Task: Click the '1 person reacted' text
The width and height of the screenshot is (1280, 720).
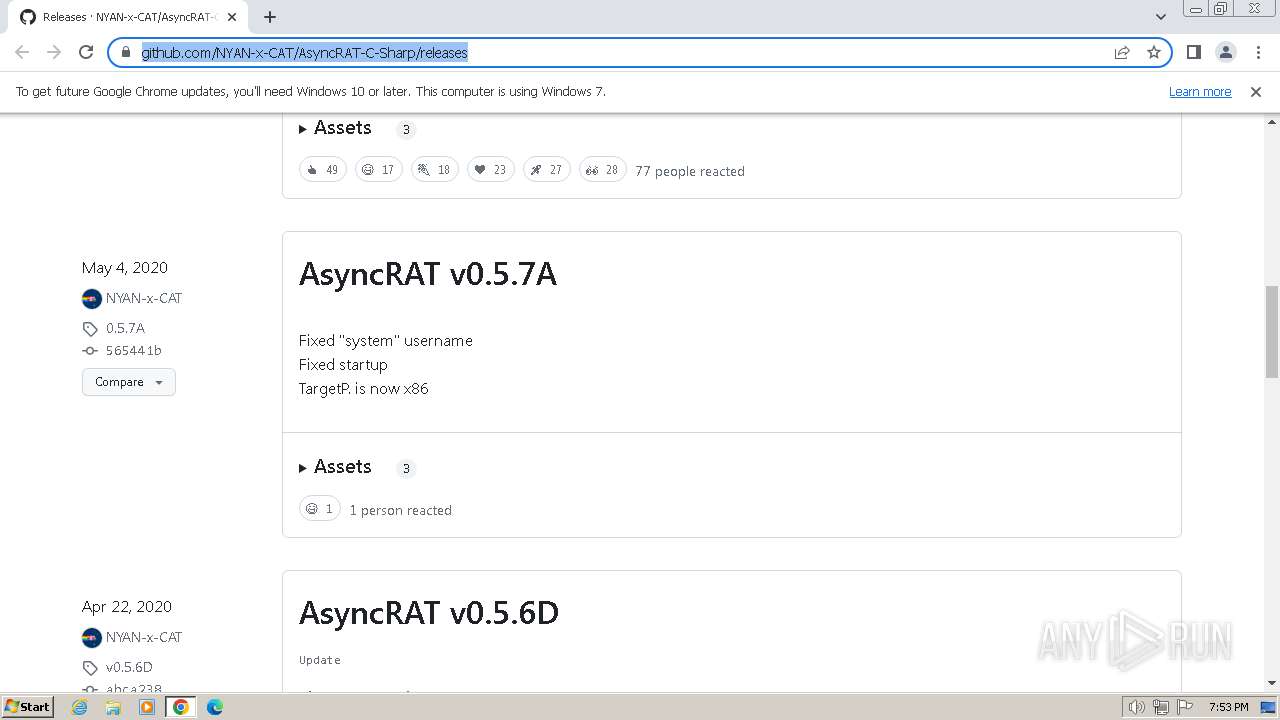Action: 400,510
